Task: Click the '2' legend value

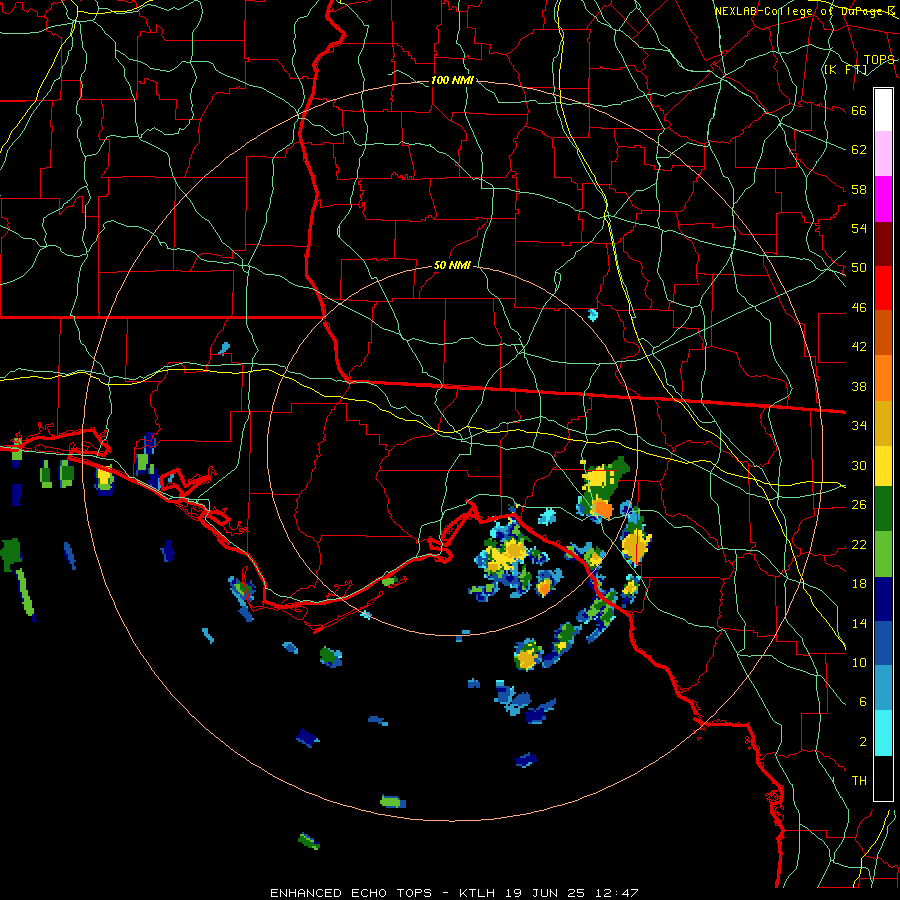Action: (x=862, y=742)
